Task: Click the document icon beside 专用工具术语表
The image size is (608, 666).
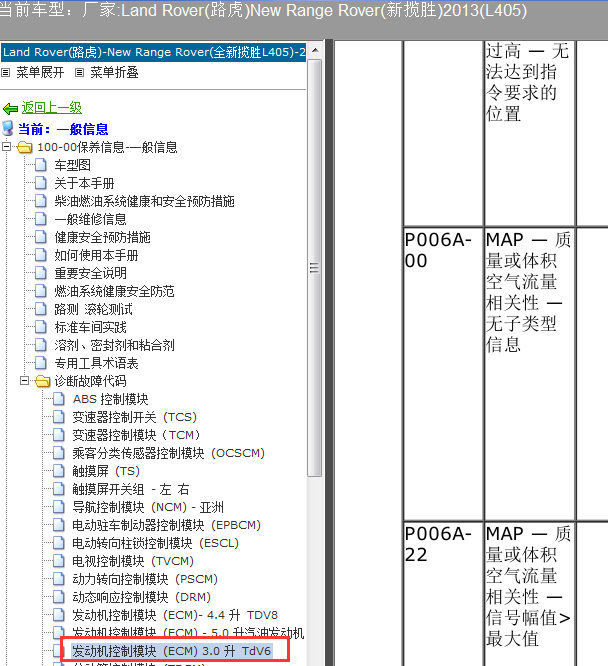Action: pyautogui.click(x=40, y=363)
